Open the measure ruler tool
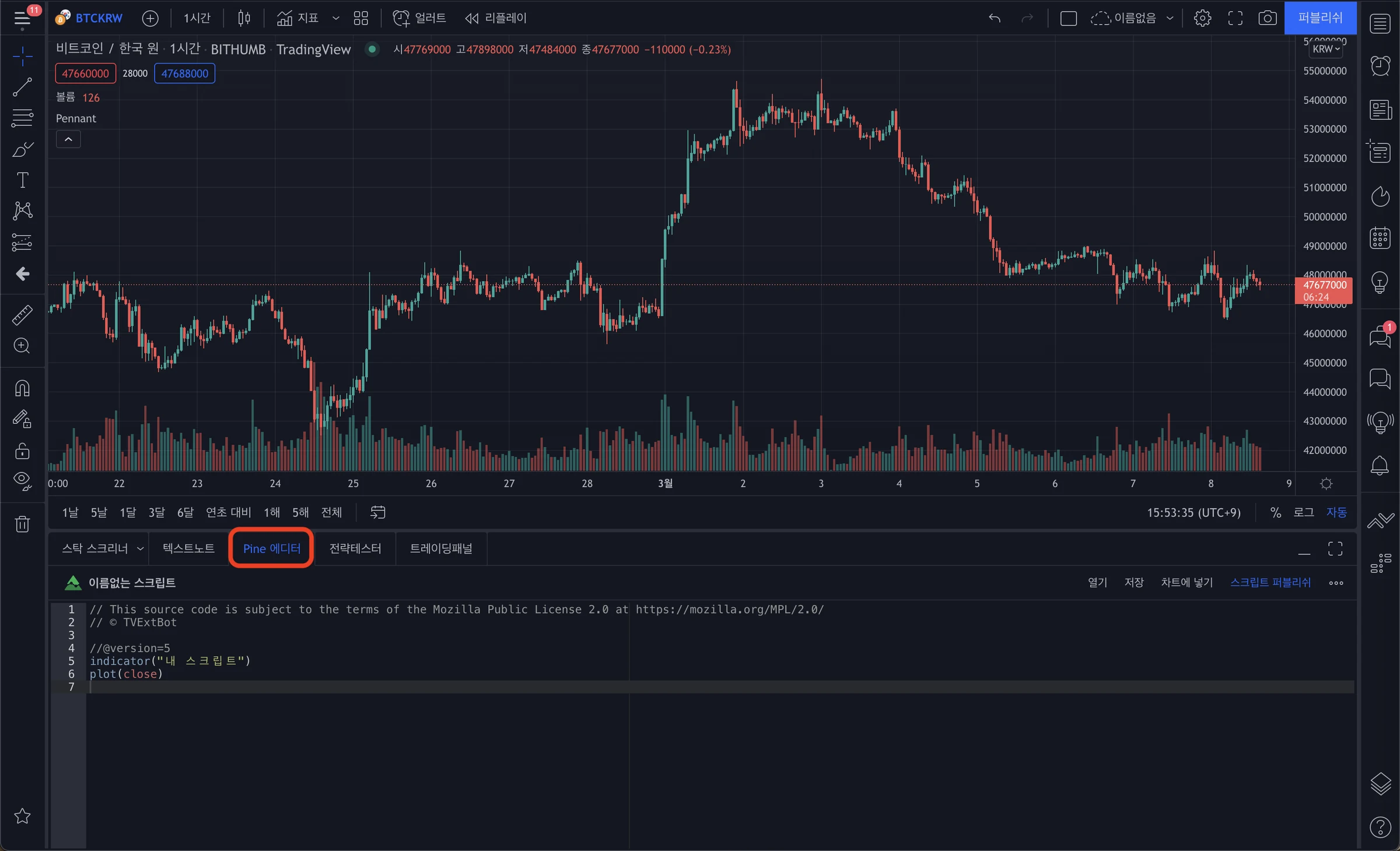Image resolution: width=1400 pixels, height=851 pixels. [22, 315]
